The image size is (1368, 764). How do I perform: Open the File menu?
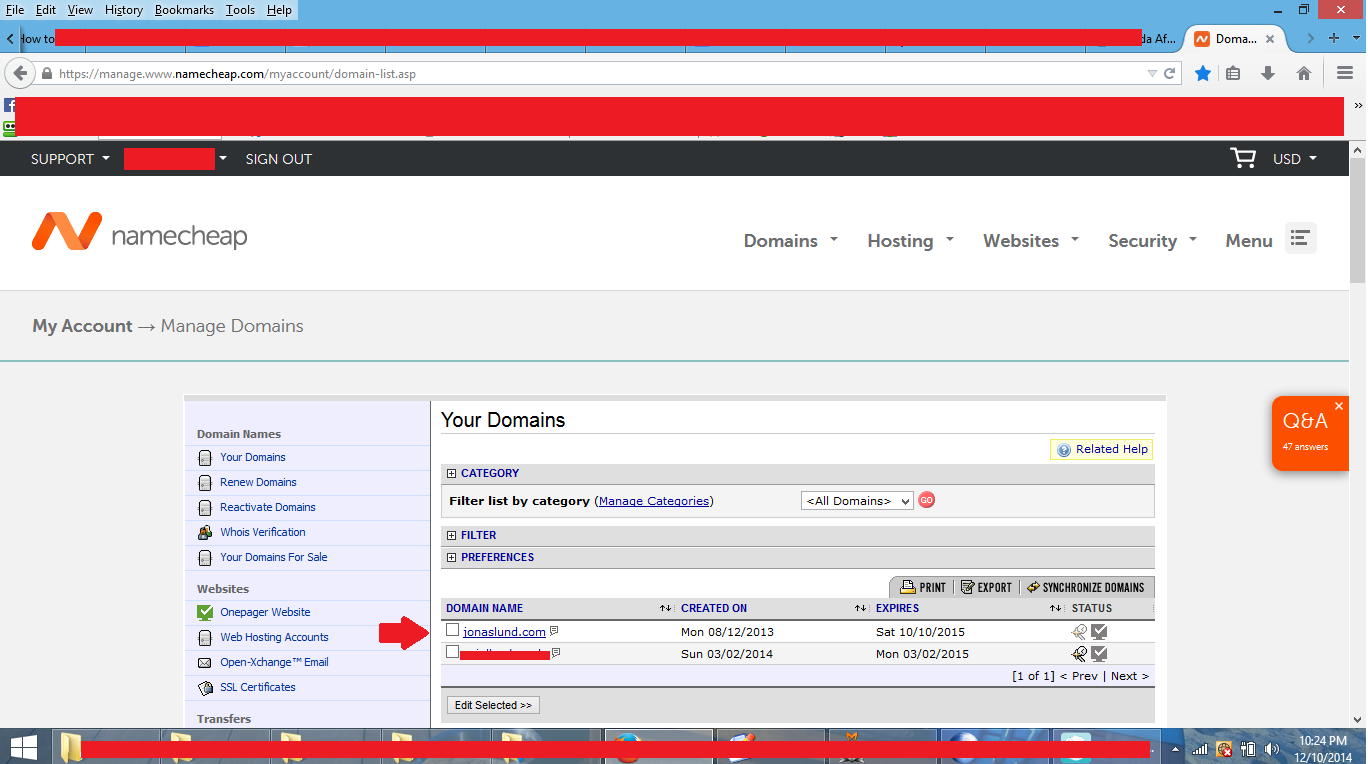(x=15, y=10)
